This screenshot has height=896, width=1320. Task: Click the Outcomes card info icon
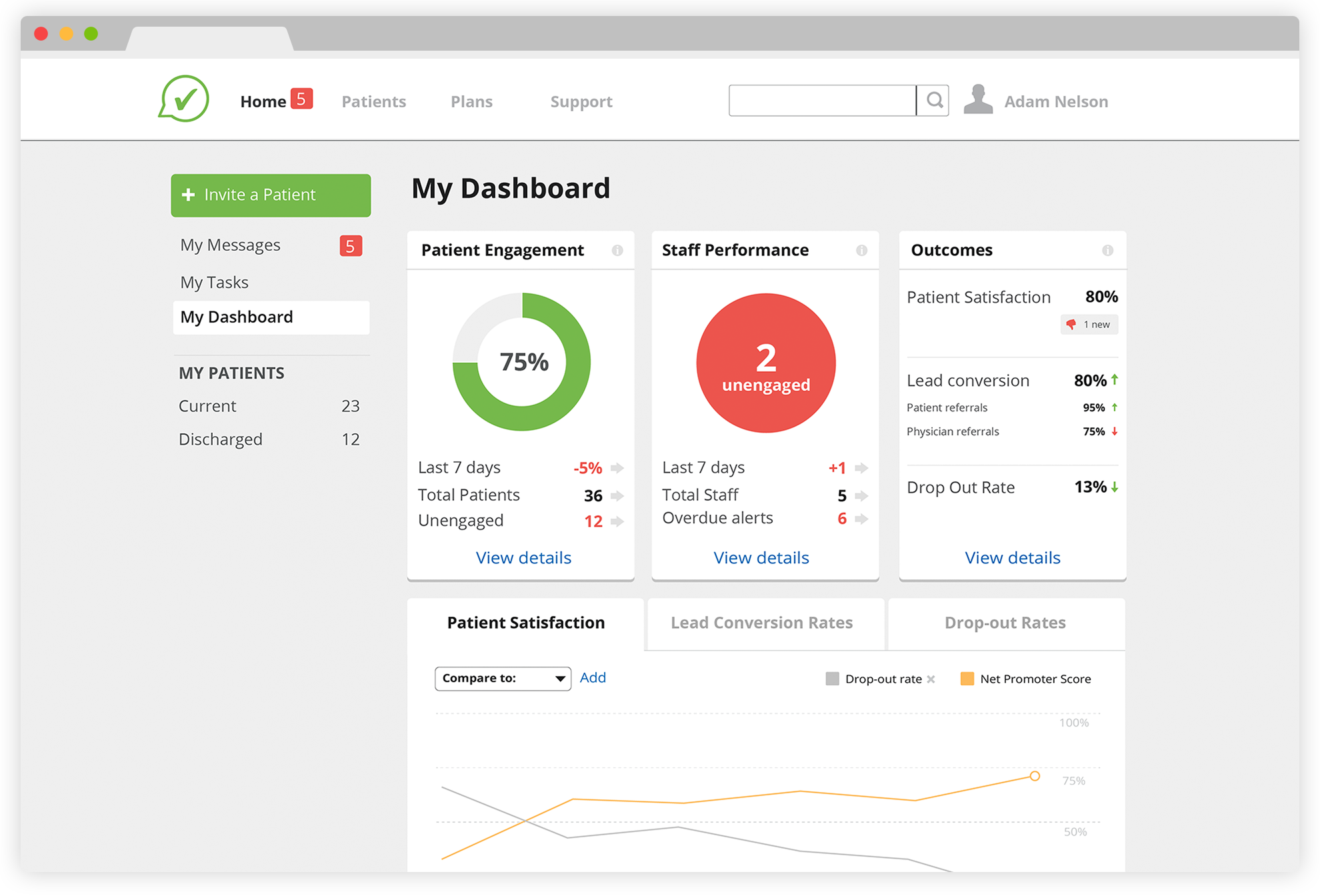click(1107, 251)
